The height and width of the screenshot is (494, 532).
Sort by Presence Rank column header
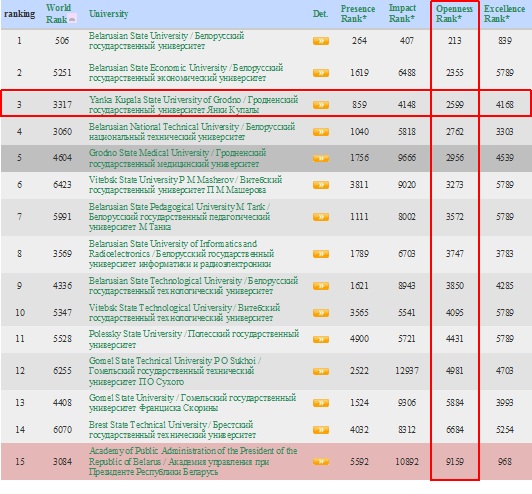[x=358, y=14]
